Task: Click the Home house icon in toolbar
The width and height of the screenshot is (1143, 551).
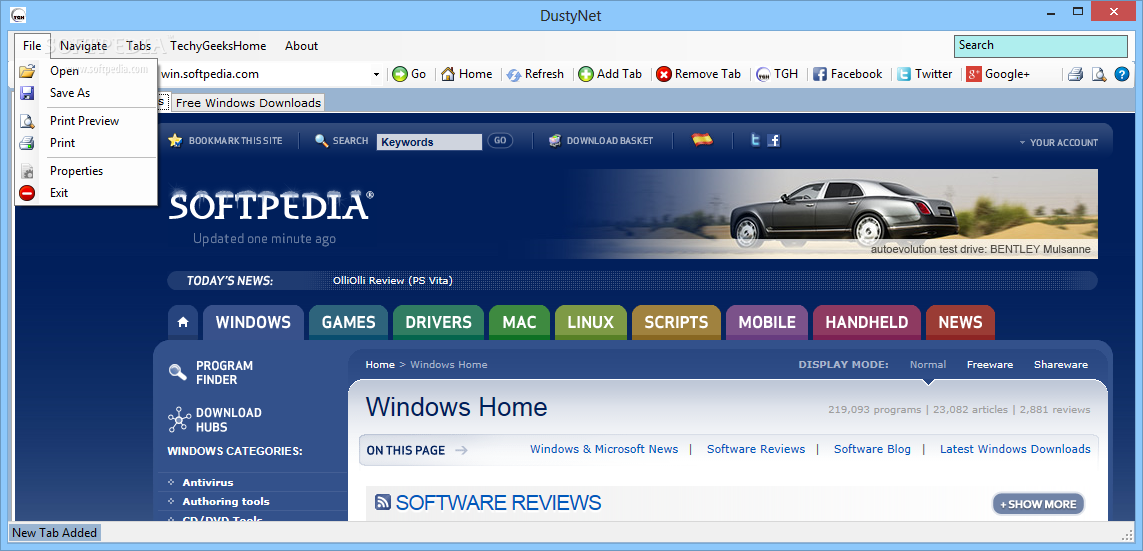Action: point(448,74)
